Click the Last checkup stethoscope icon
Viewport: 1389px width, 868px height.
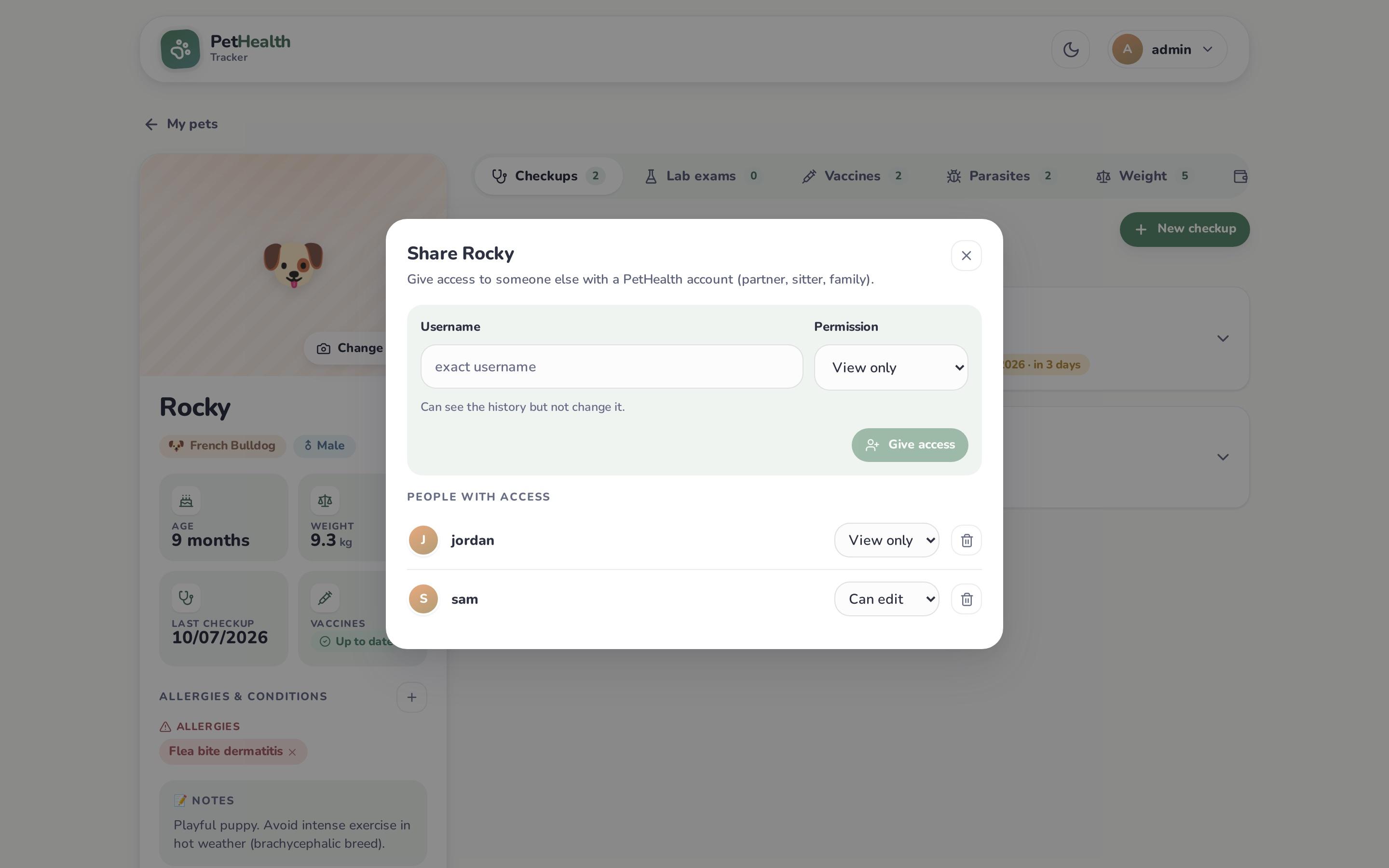tap(186, 597)
